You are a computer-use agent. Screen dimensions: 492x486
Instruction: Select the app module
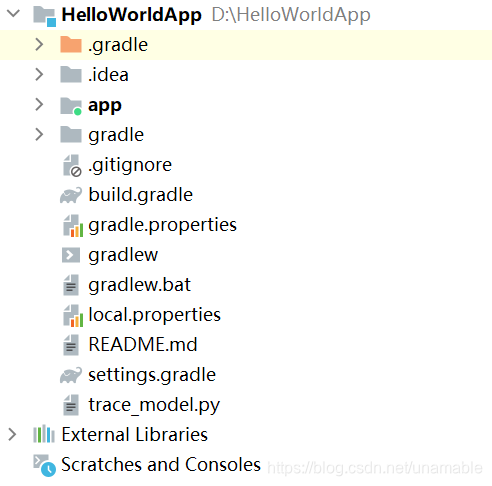(x=105, y=106)
